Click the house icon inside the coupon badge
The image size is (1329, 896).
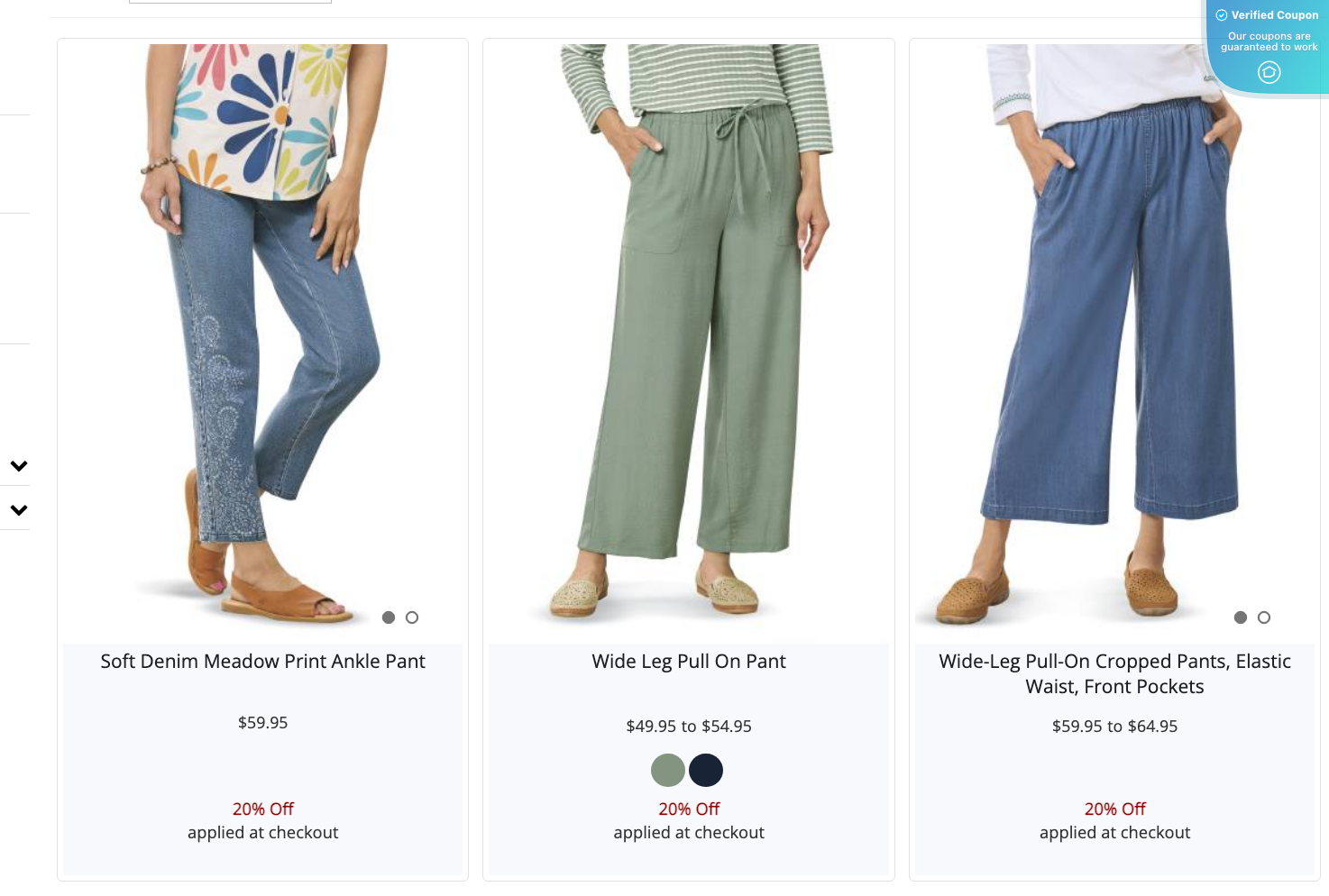pyautogui.click(x=1269, y=72)
